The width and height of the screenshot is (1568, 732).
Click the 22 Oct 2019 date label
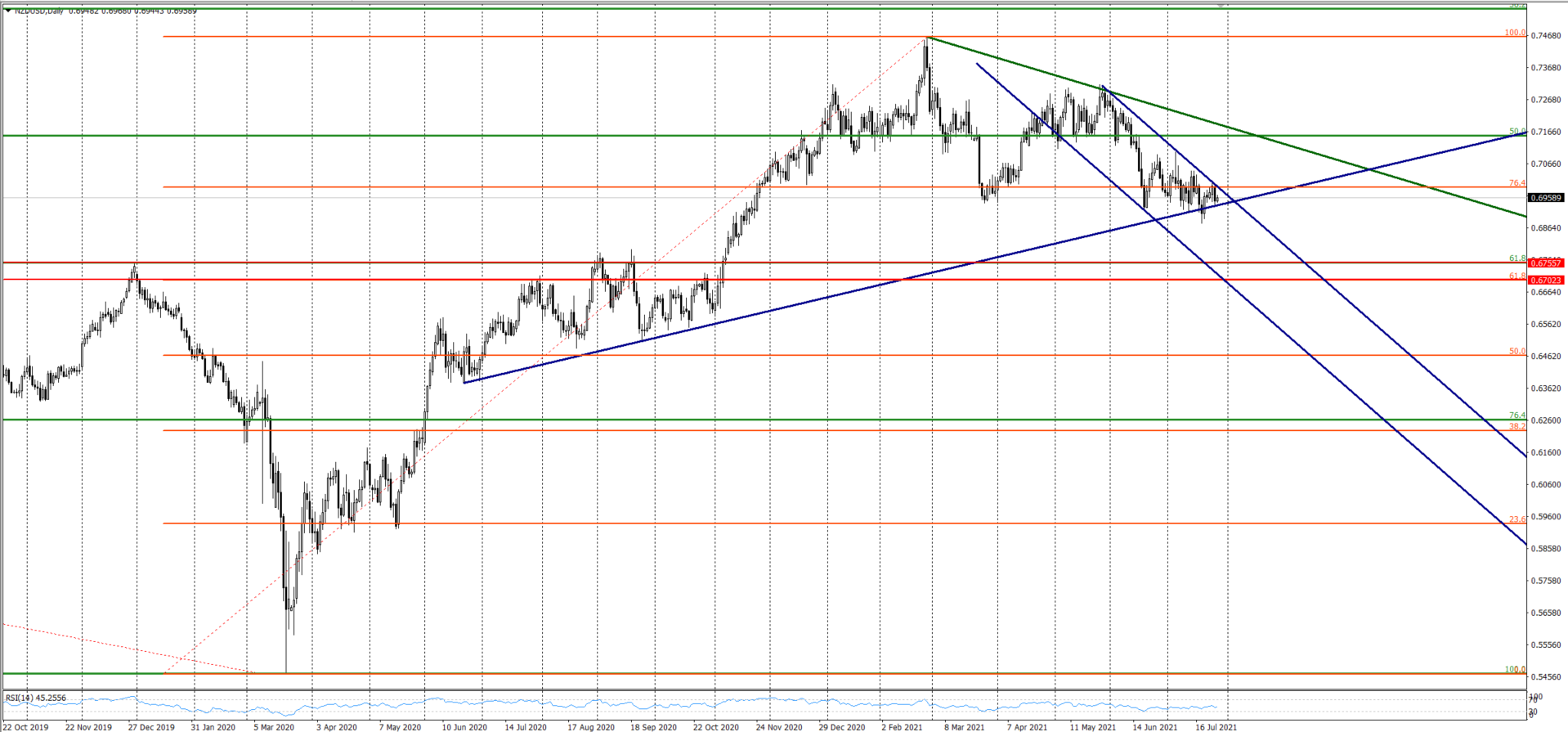(26, 726)
